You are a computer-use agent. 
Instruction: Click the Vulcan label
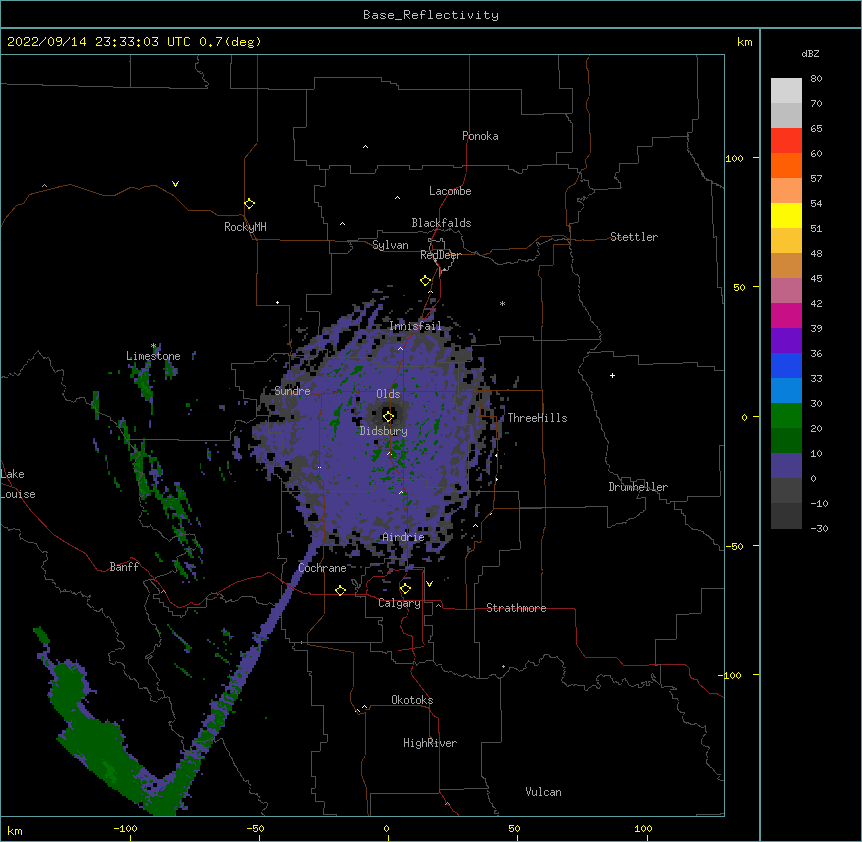click(543, 792)
